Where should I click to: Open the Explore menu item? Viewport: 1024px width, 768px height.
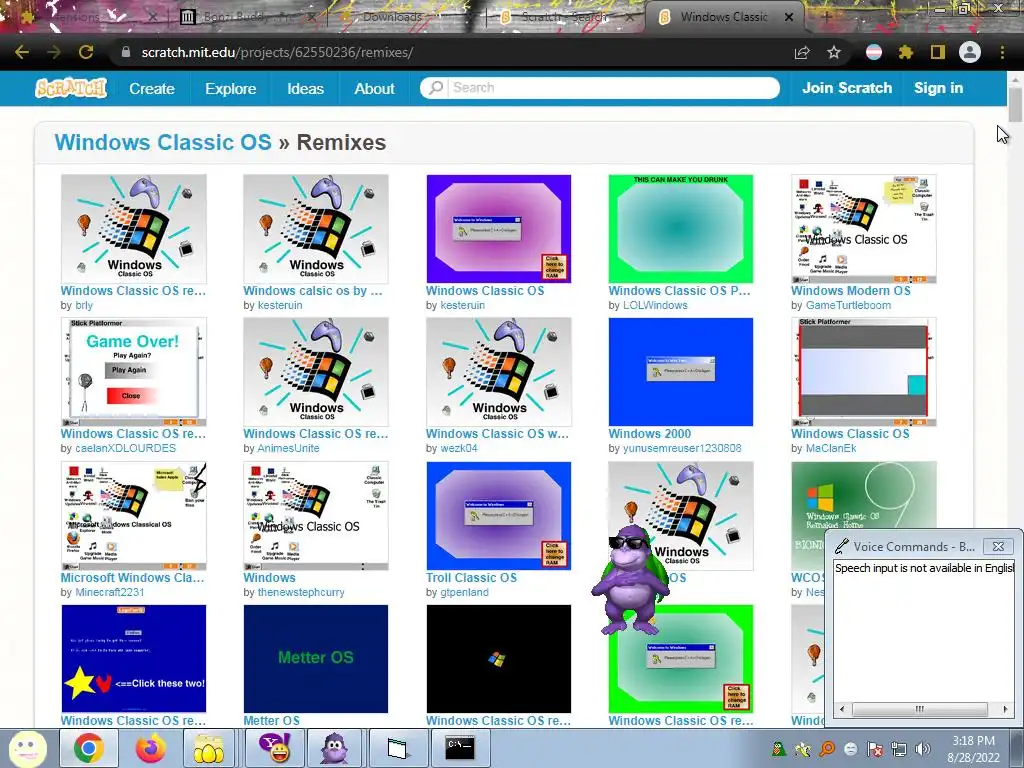point(231,88)
